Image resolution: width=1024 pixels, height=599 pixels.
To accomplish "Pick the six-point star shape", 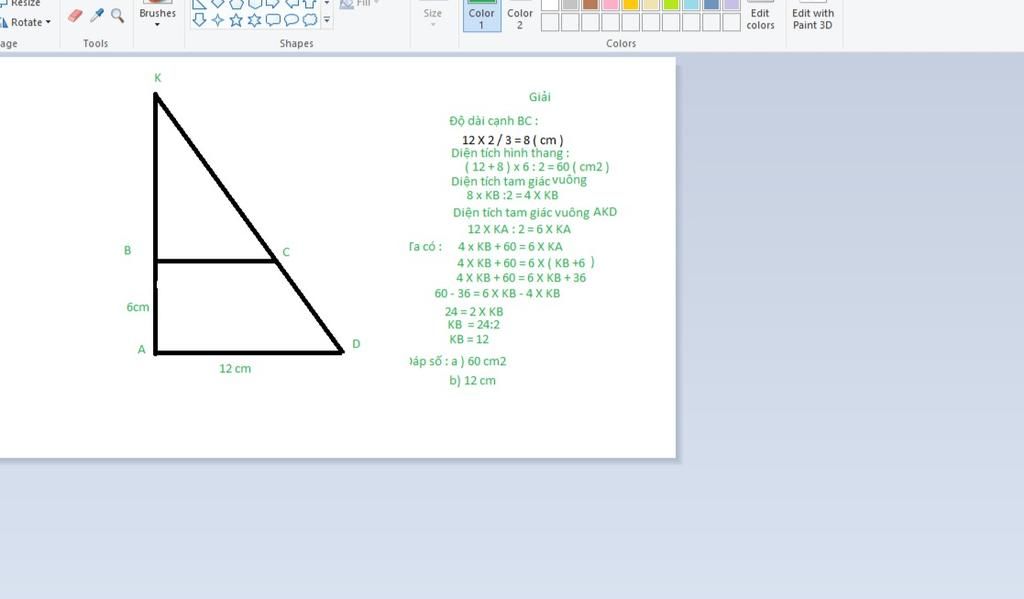I will click(255, 20).
